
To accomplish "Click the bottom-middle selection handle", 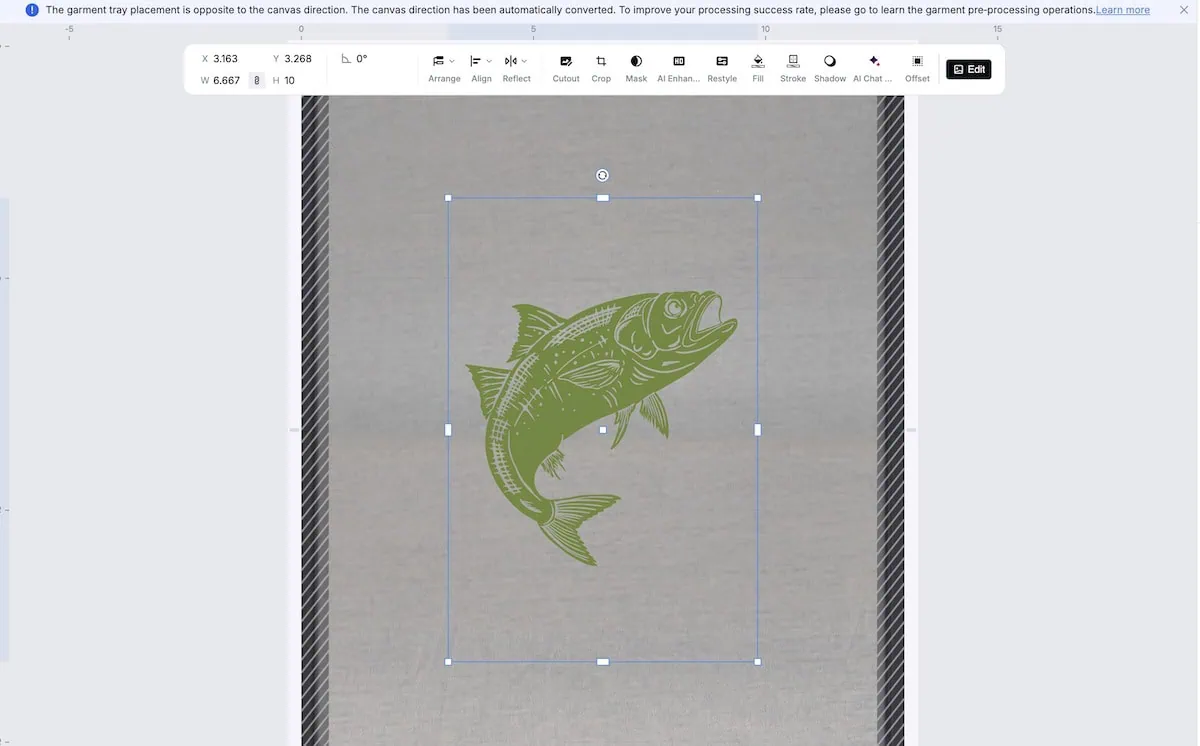I will click(603, 661).
